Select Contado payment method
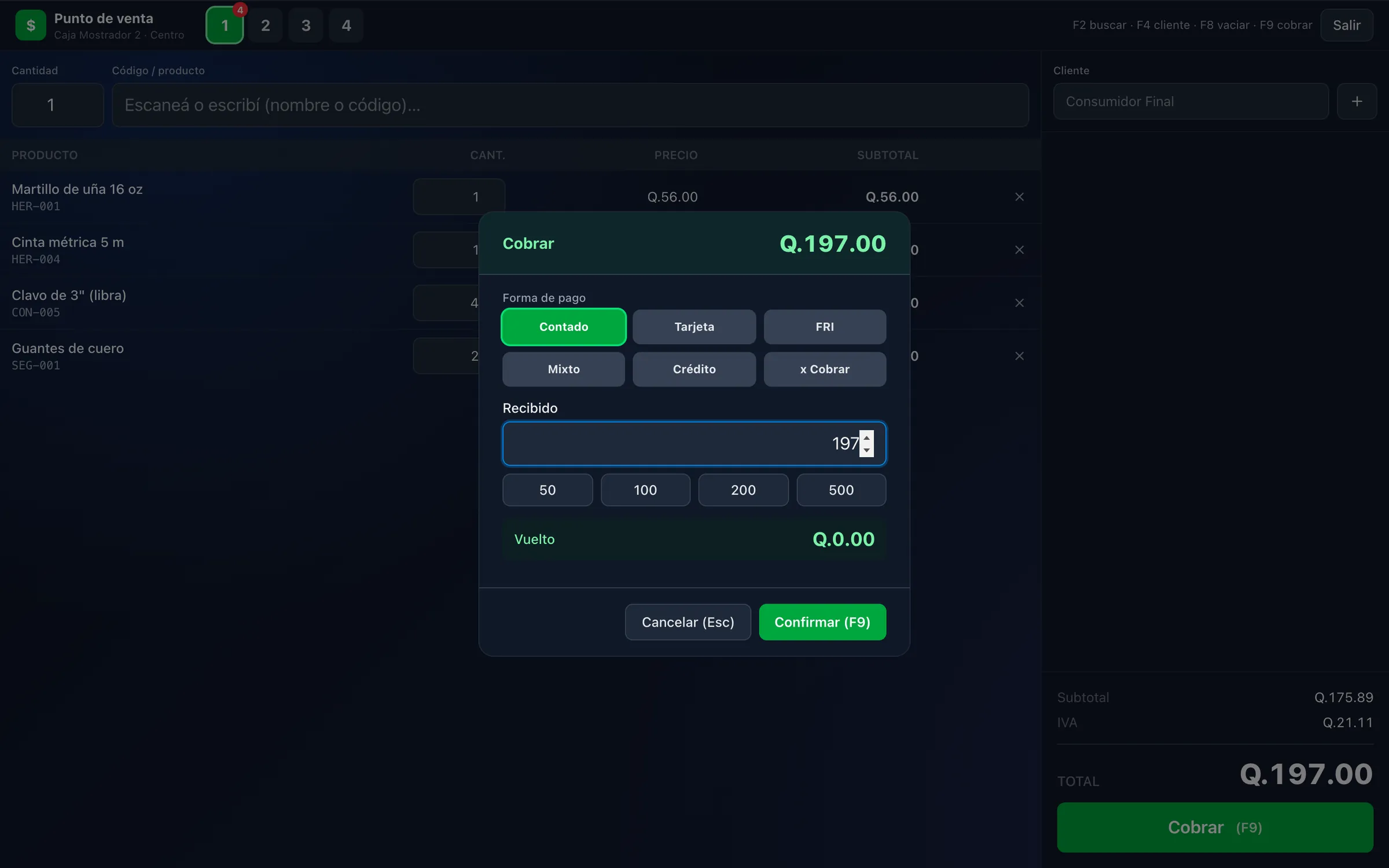Viewport: 1389px width, 868px height. point(563,327)
